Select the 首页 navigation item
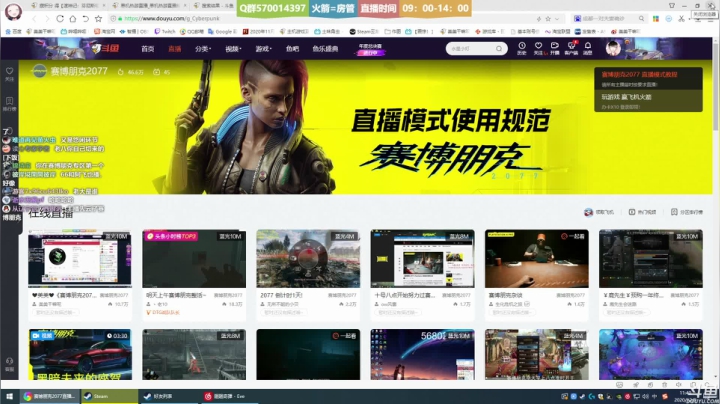This screenshot has height=404, width=720. 148,49
